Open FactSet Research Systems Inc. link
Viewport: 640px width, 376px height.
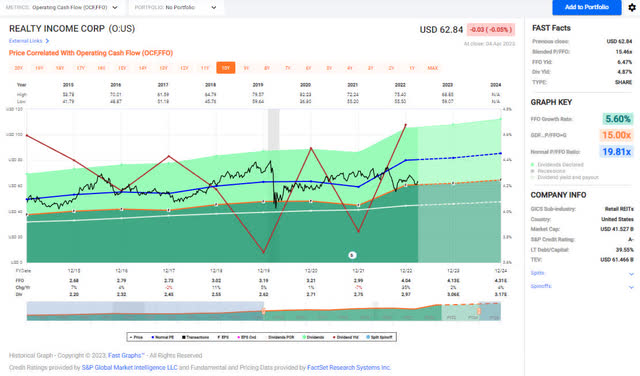click(349, 368)
